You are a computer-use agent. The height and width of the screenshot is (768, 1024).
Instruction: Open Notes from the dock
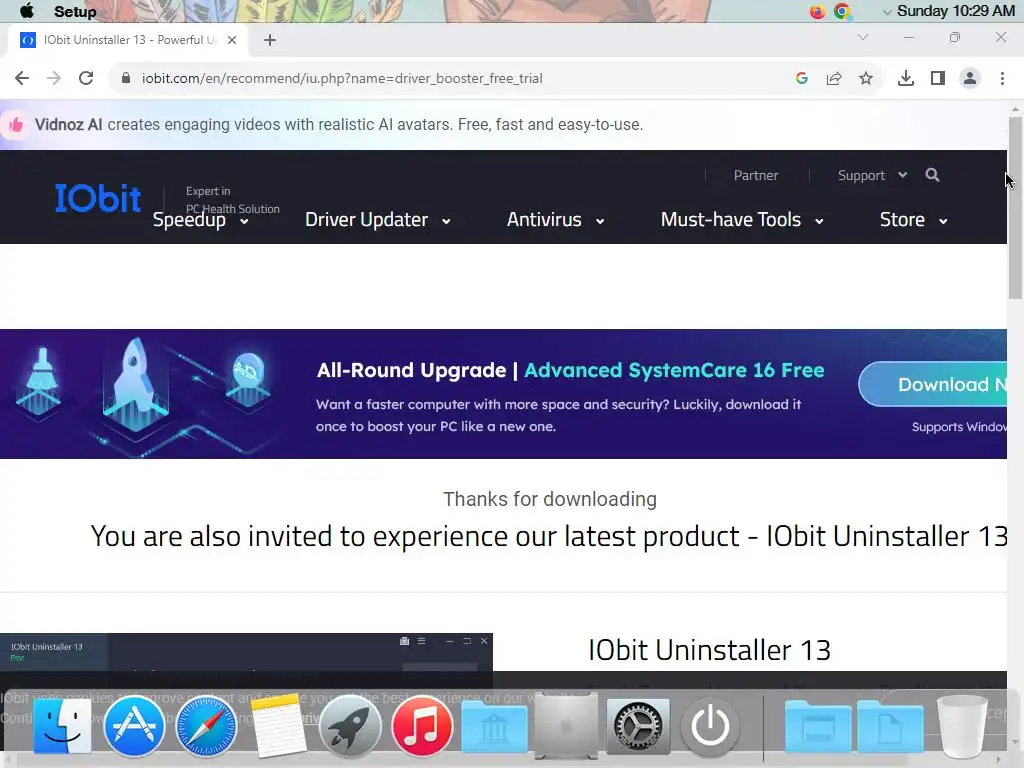(x=278, y=726)
